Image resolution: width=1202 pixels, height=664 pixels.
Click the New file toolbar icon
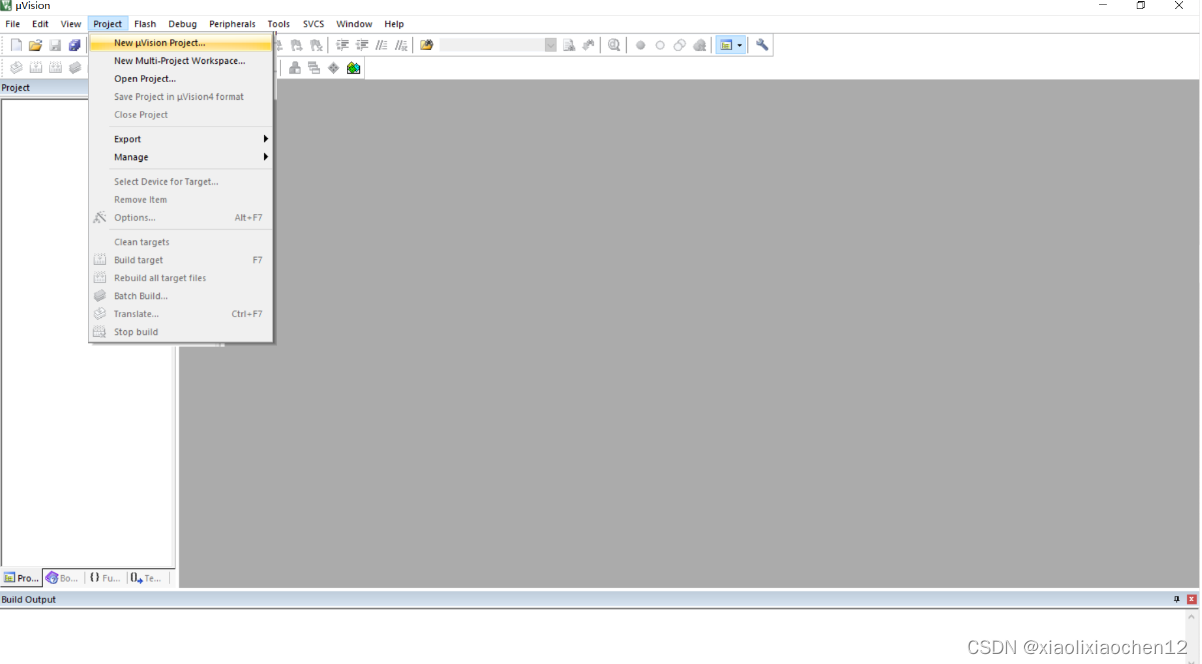click(16, 45)
